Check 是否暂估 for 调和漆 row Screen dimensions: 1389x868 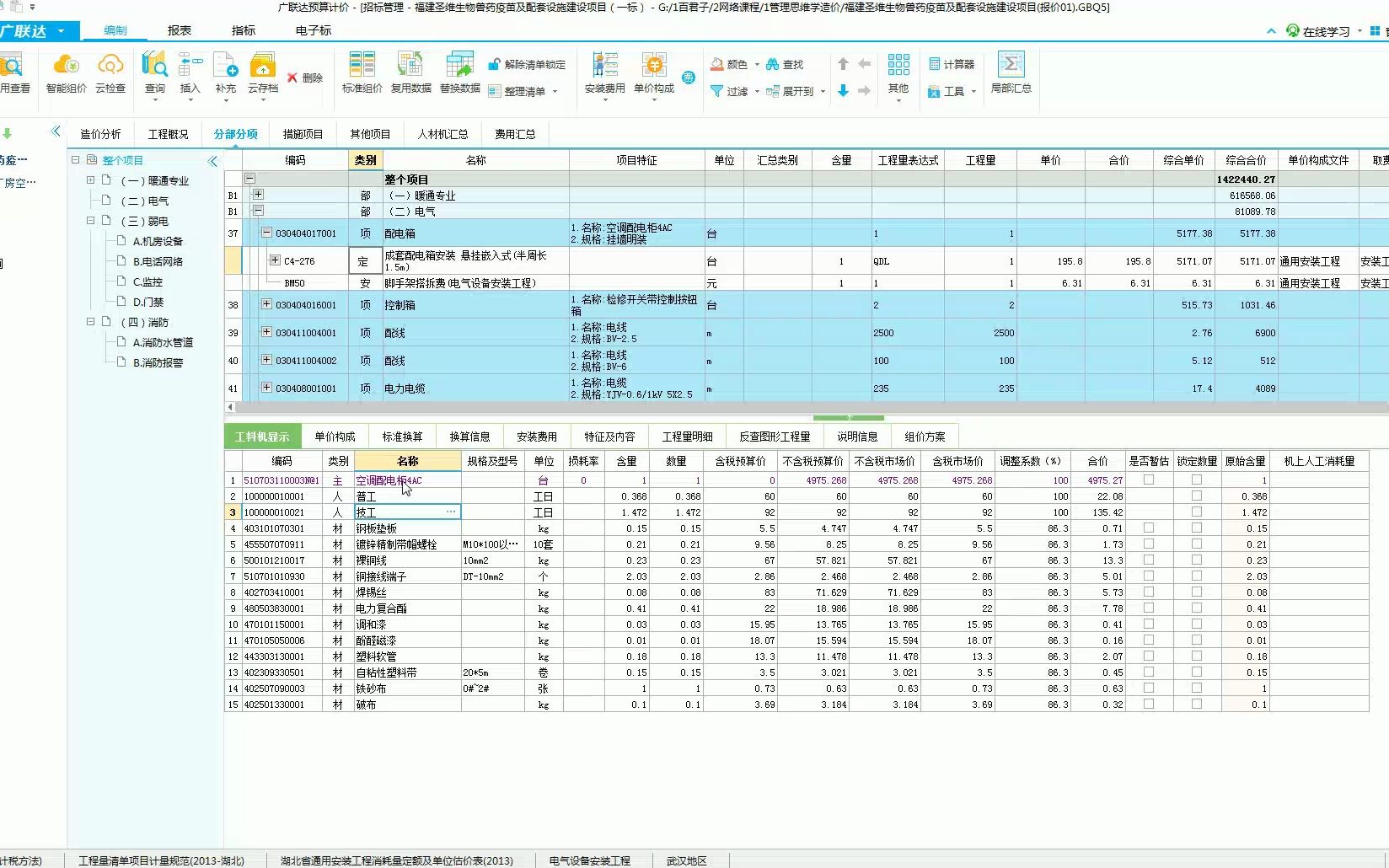[x=1149, y=624]
